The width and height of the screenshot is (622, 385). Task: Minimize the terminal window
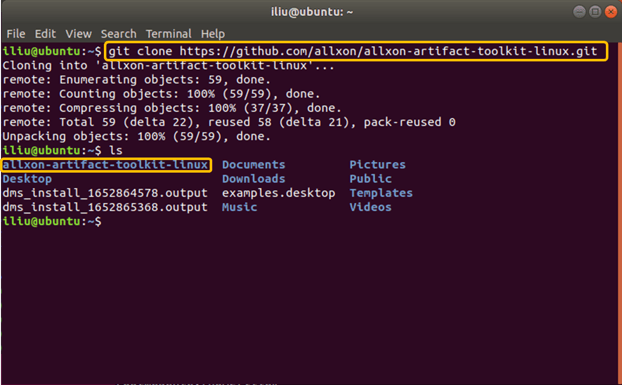(579, 12)
